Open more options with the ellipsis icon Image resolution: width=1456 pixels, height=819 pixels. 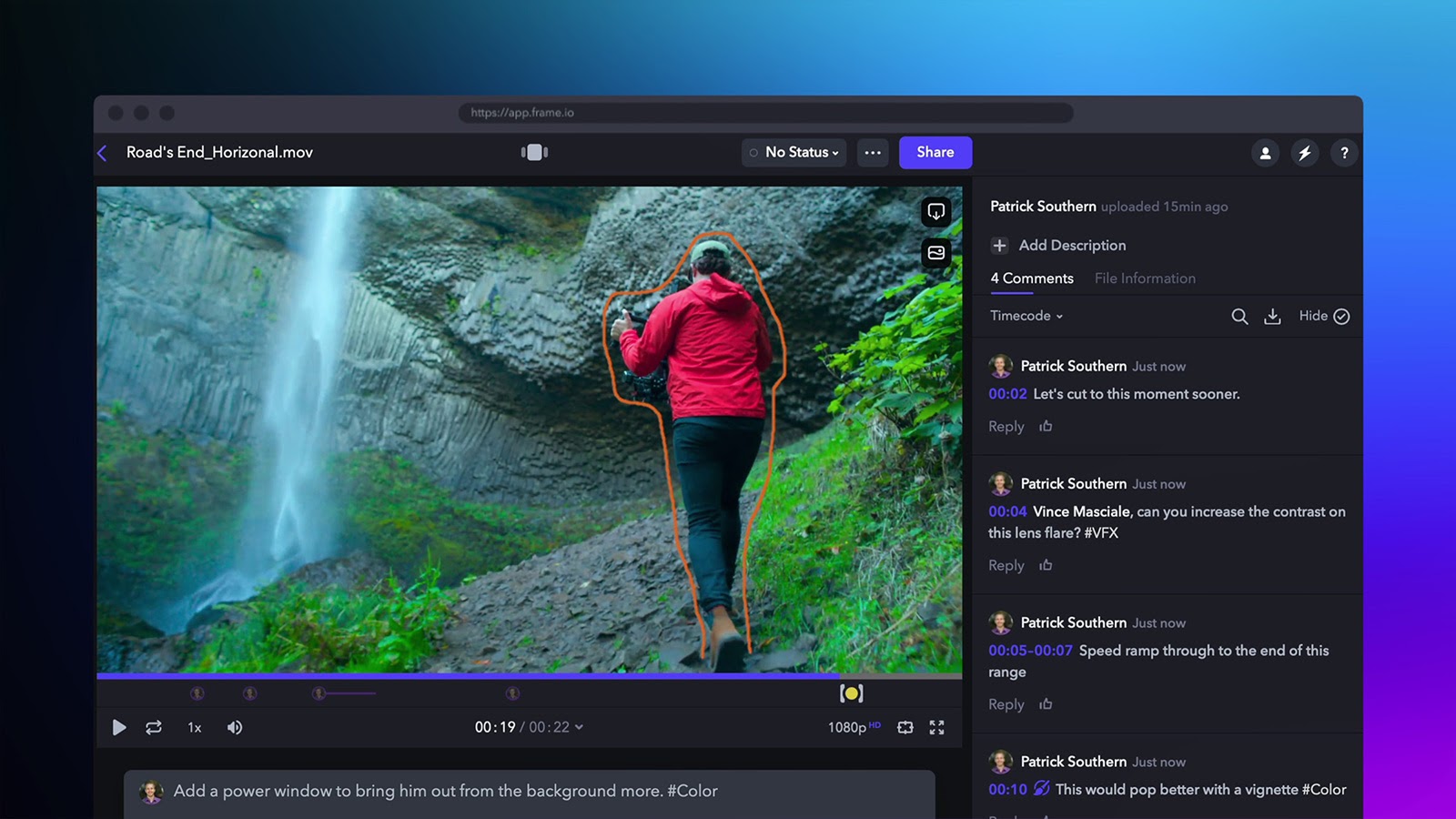pyautogui.click(x=873, y=152)
